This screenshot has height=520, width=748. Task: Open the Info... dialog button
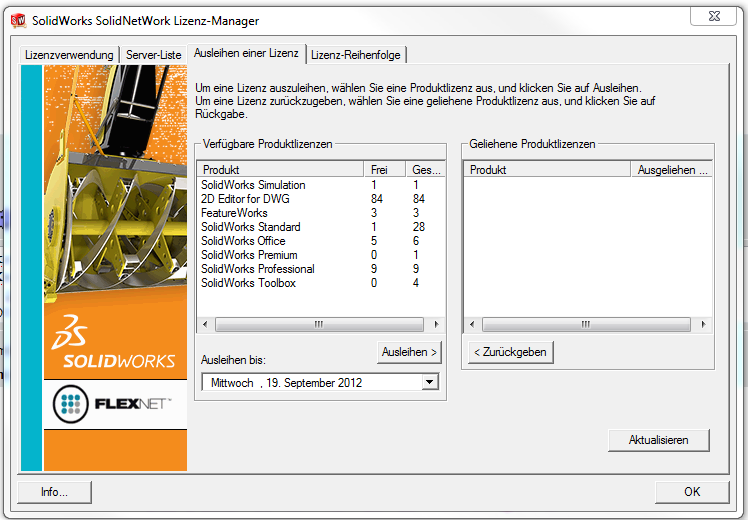[x=54, y=492]
